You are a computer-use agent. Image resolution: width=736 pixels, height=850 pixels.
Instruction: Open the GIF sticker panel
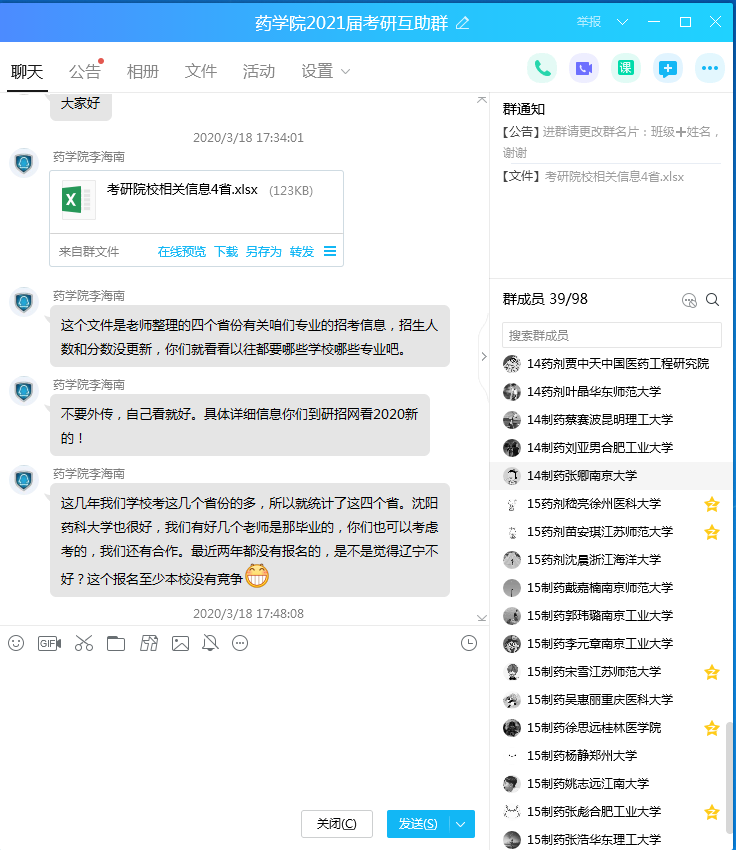(x=49, y=643)
